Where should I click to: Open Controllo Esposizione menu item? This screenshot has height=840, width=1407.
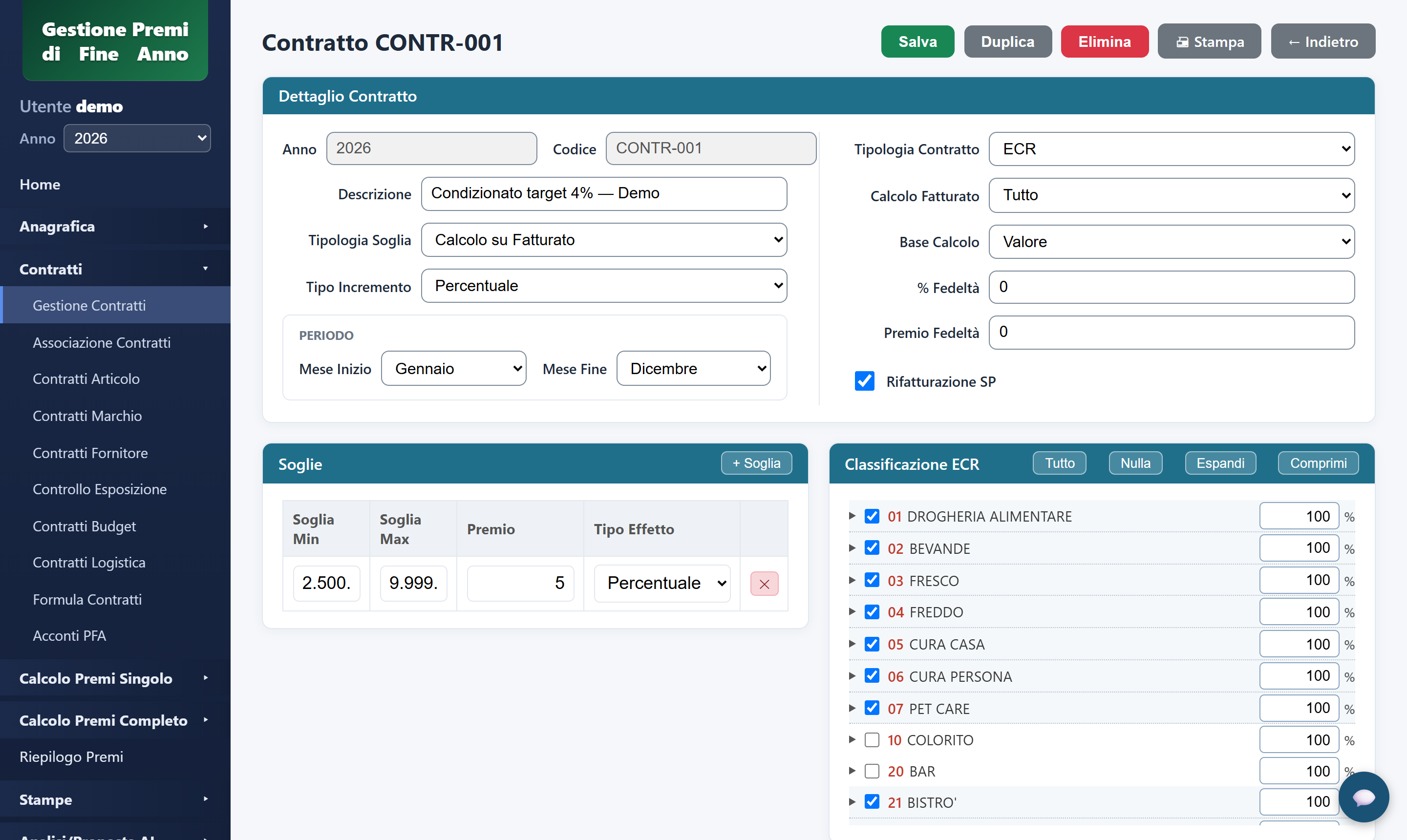pyautogui.click(x=115, y=489)
